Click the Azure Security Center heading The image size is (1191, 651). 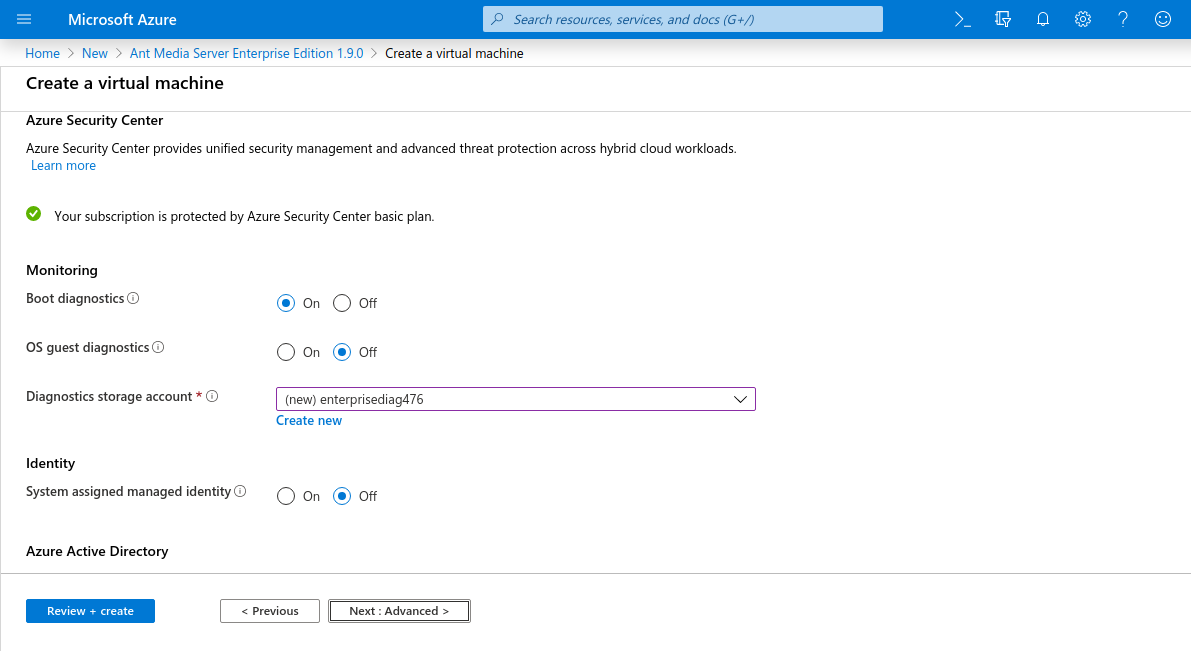[x=94, y=120]
